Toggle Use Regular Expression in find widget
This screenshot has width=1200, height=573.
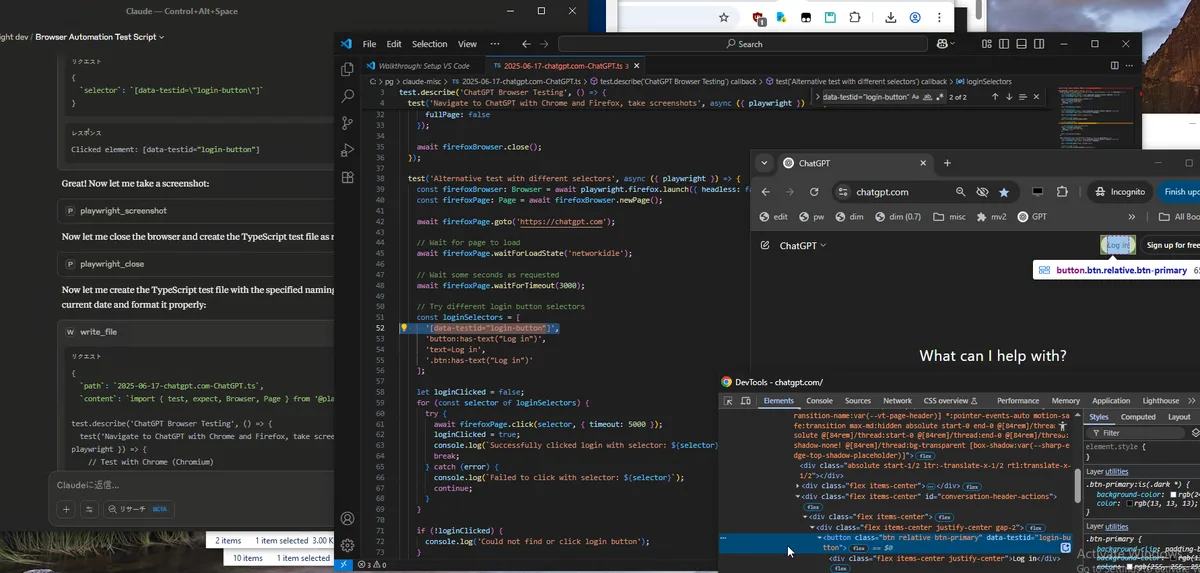[940, 97]
